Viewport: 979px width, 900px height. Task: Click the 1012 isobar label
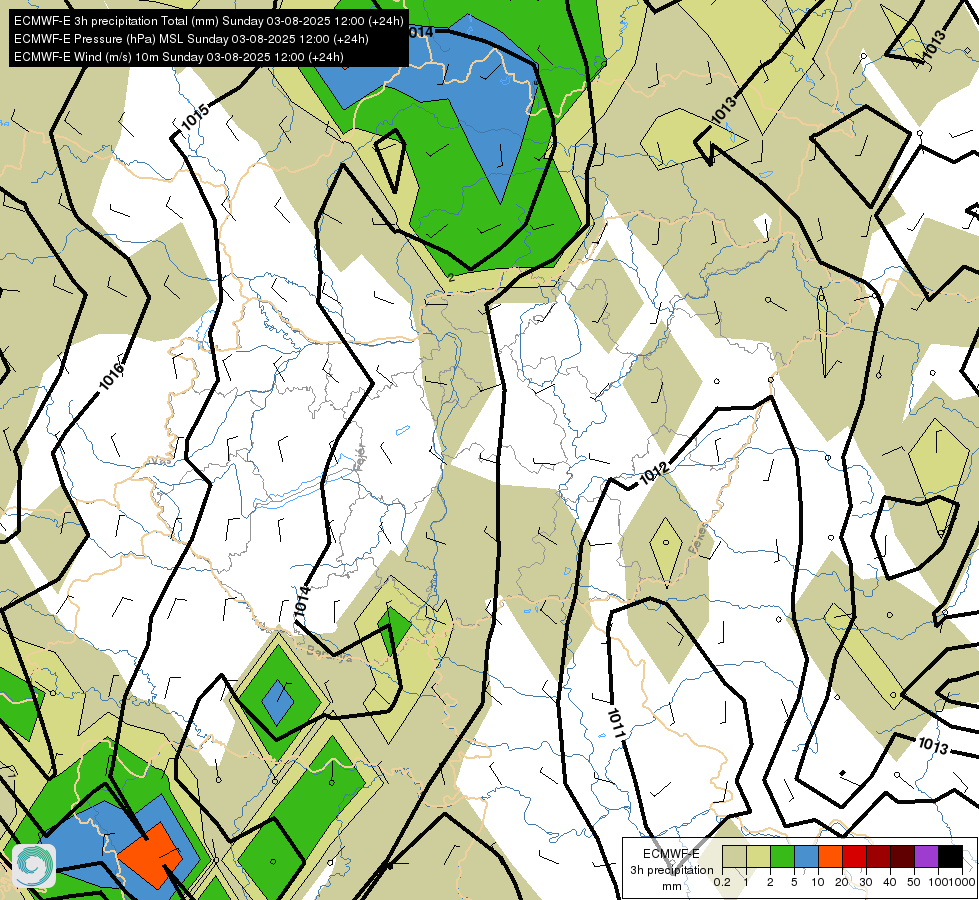(654, 475)
